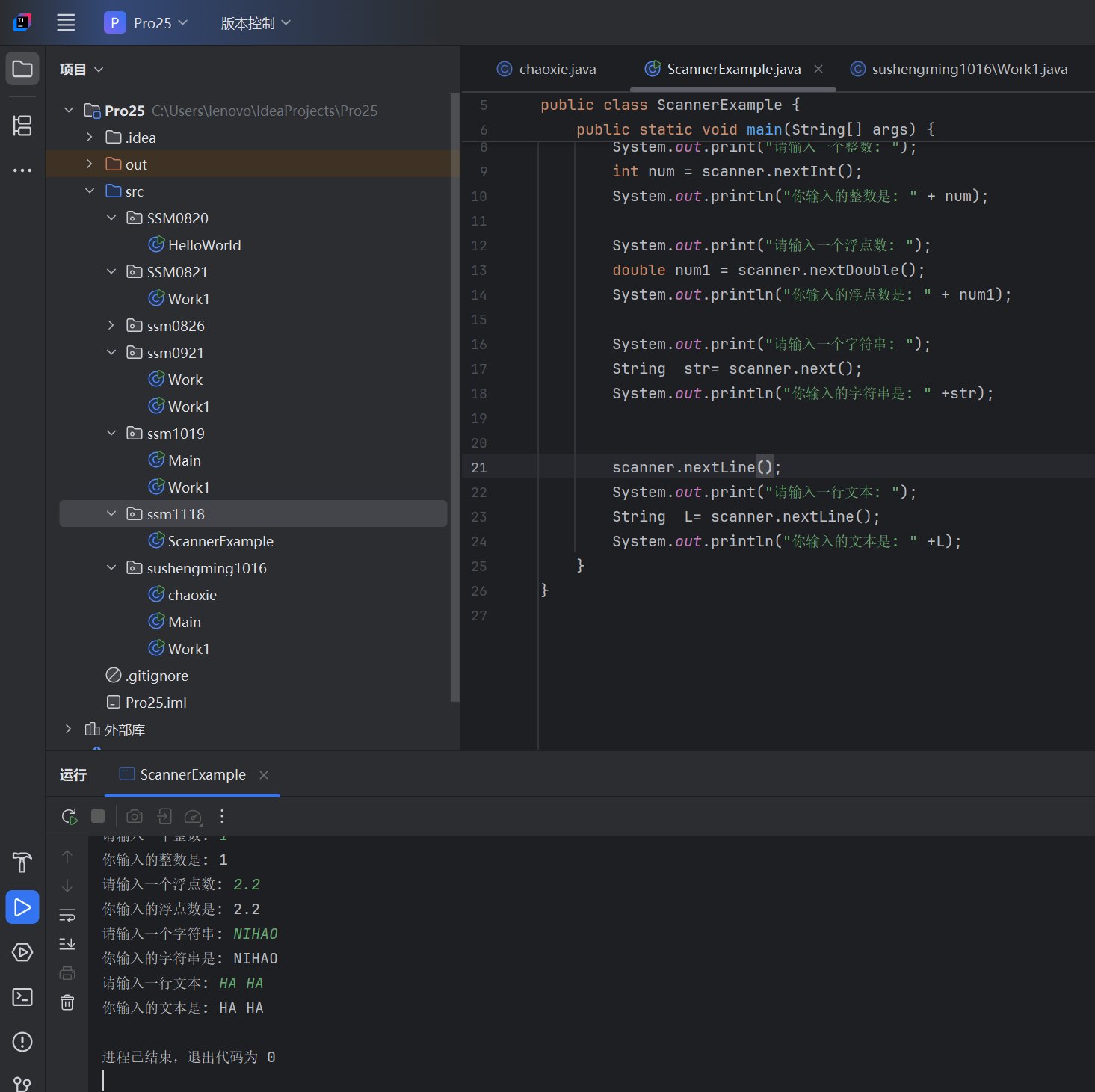This screenshot has height=1092, width=1095.
Task: Expand the out folder
Action: pyautogui.click(x=90, y=164)
